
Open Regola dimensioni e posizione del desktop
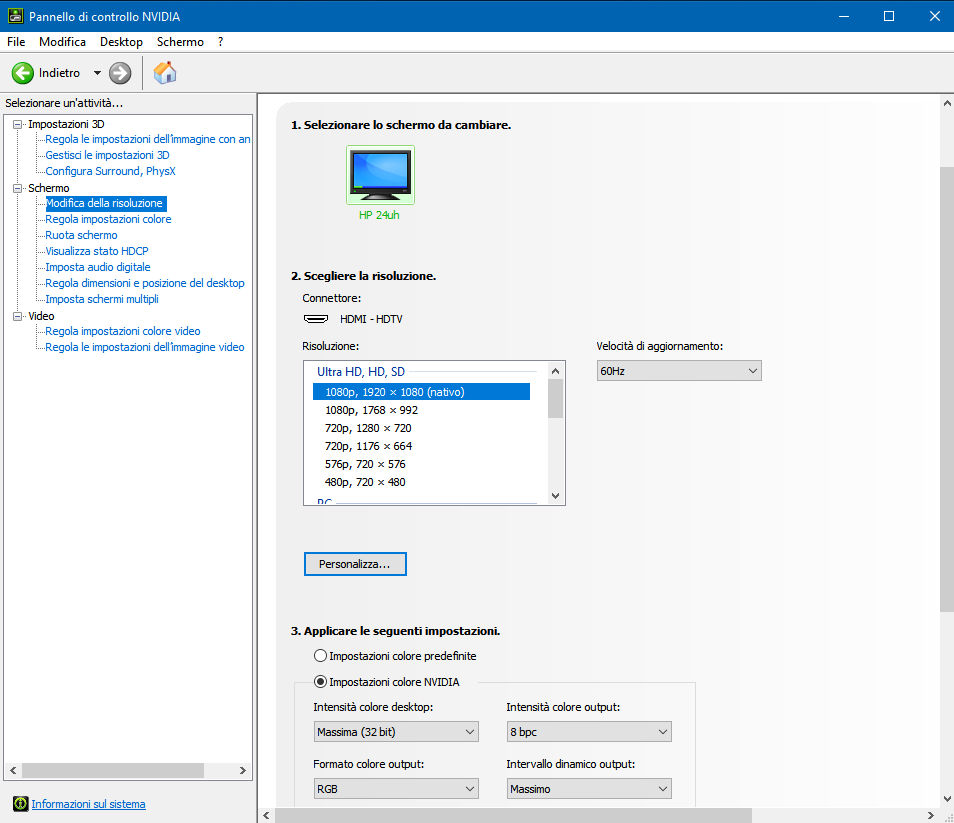coord(145,283)
